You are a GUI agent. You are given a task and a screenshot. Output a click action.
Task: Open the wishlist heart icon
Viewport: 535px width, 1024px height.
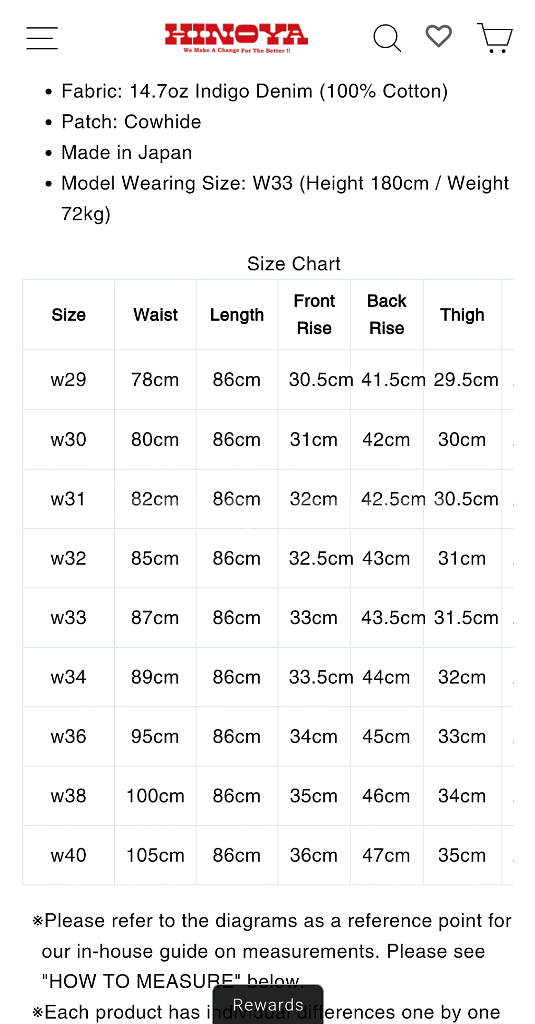tap(438, 36)
